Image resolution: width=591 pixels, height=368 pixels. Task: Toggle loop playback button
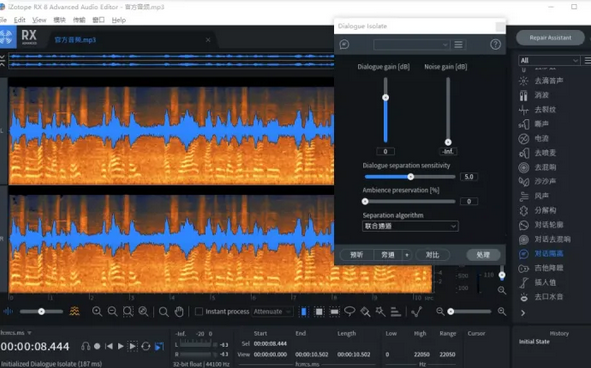point(146,346)
